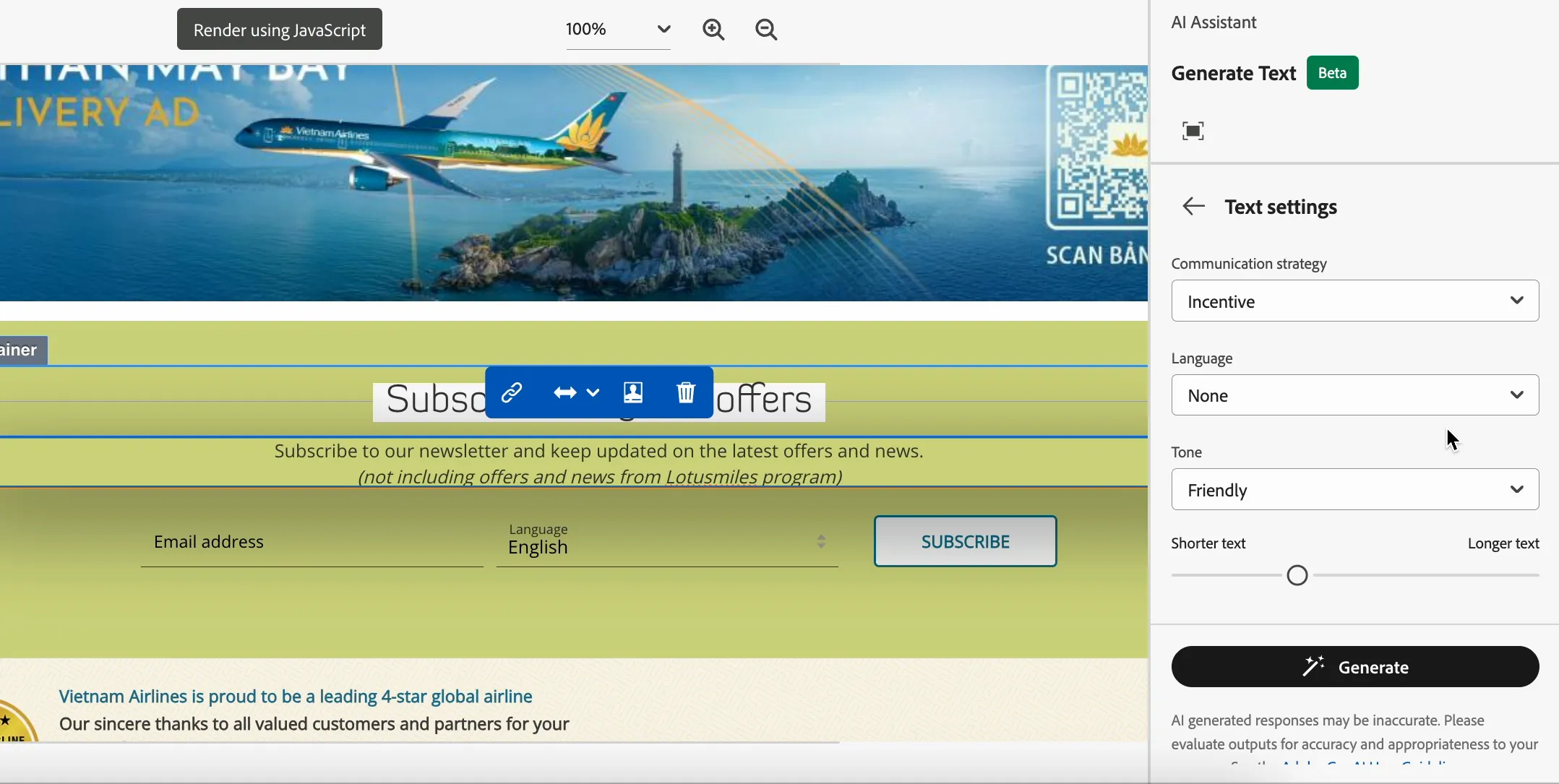Expand the chevron next to the width icon
The image size is (1559, 784).
(x=593, y=392)
